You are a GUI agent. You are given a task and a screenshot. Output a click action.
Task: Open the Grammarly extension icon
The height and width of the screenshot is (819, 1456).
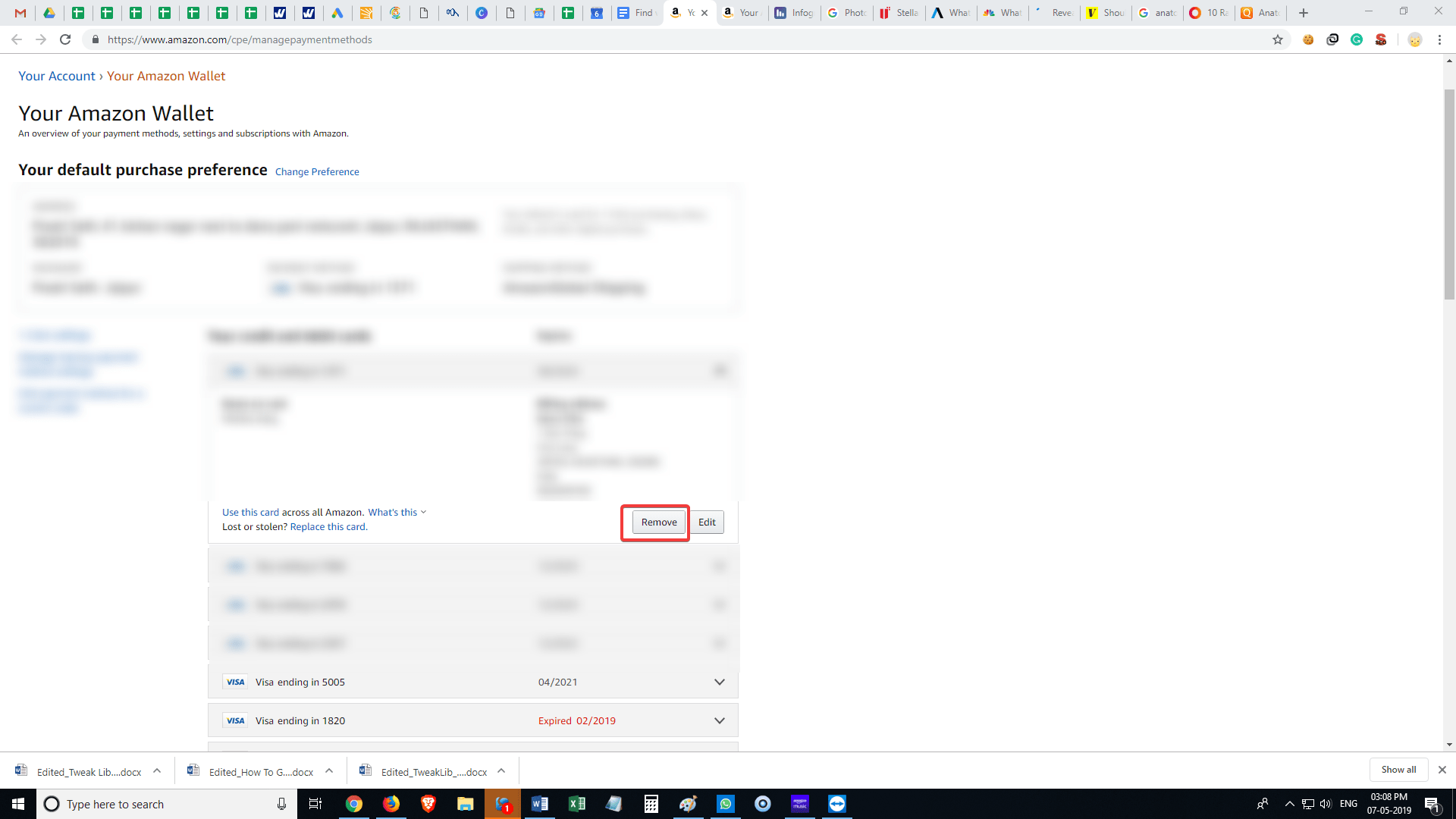pos(1357,39)
